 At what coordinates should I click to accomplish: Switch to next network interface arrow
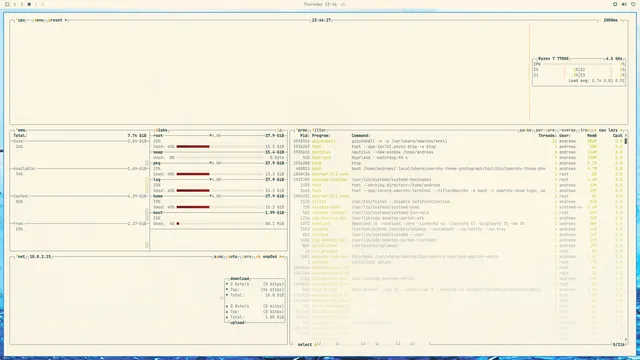click(282, 257)
